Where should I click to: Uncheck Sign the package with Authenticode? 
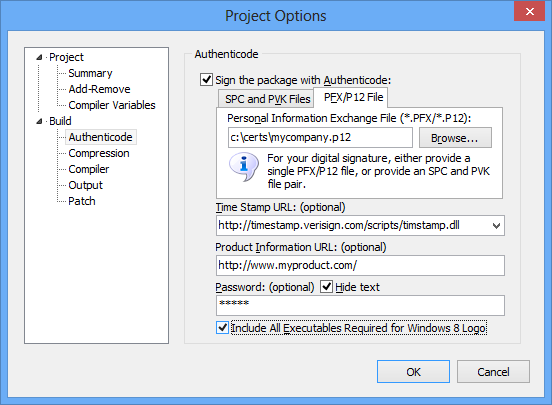[x=206, y=80]
